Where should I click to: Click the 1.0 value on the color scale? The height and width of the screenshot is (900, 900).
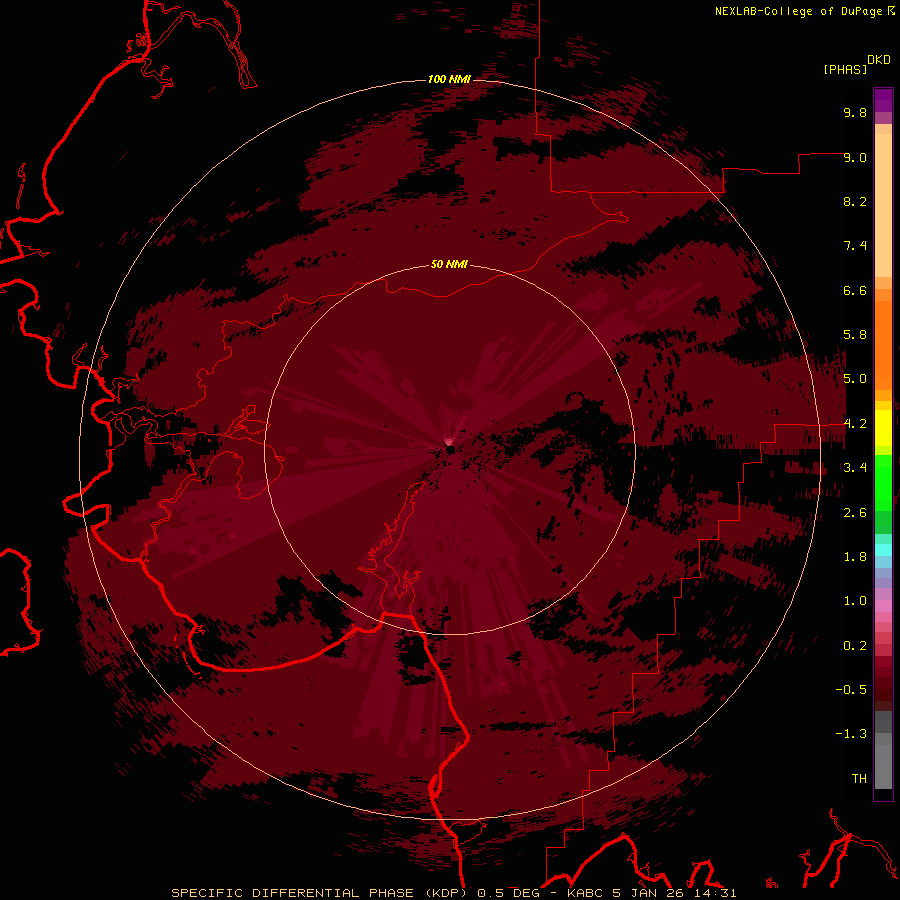[x=855, y=601]
